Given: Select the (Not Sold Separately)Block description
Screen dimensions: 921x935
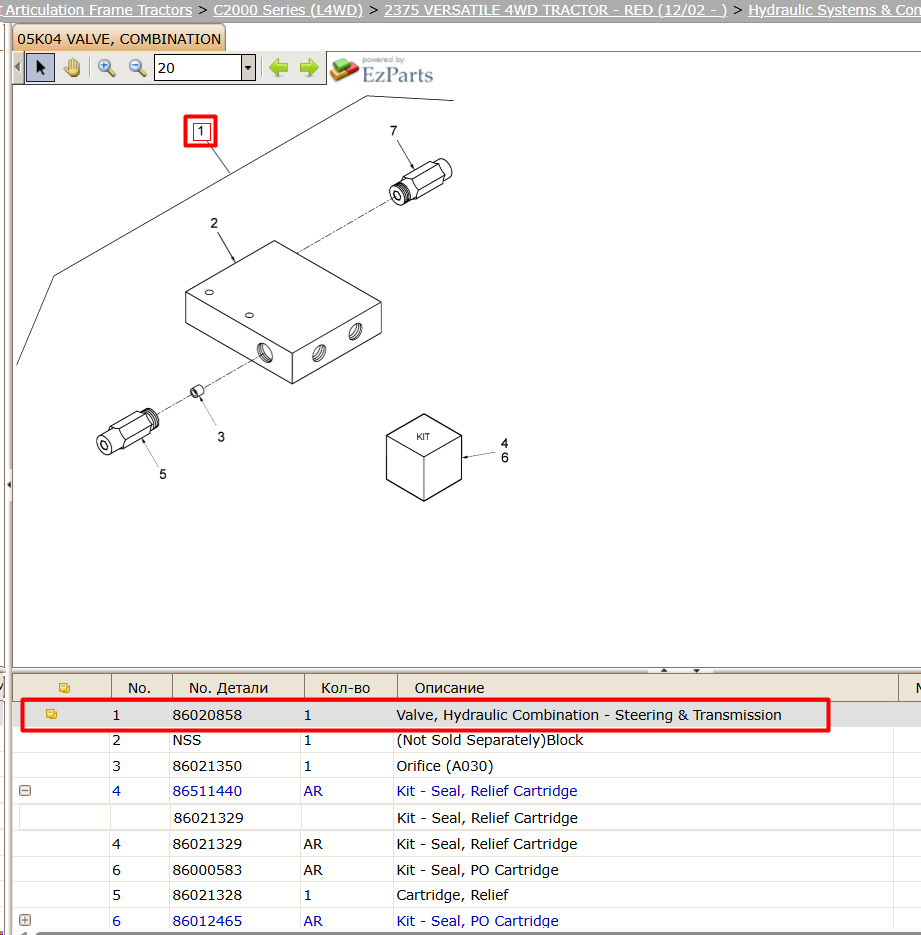Looking at the screenshot, I should point(490,740).
